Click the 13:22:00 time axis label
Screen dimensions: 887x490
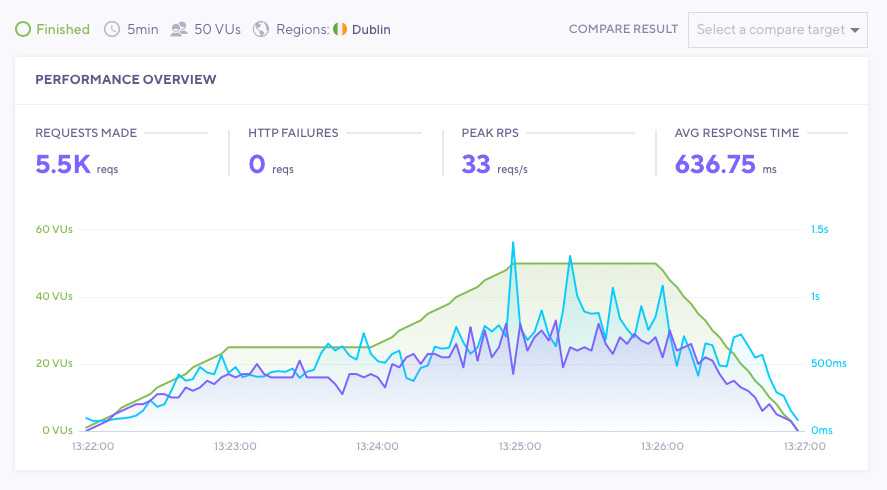[93, 446]
